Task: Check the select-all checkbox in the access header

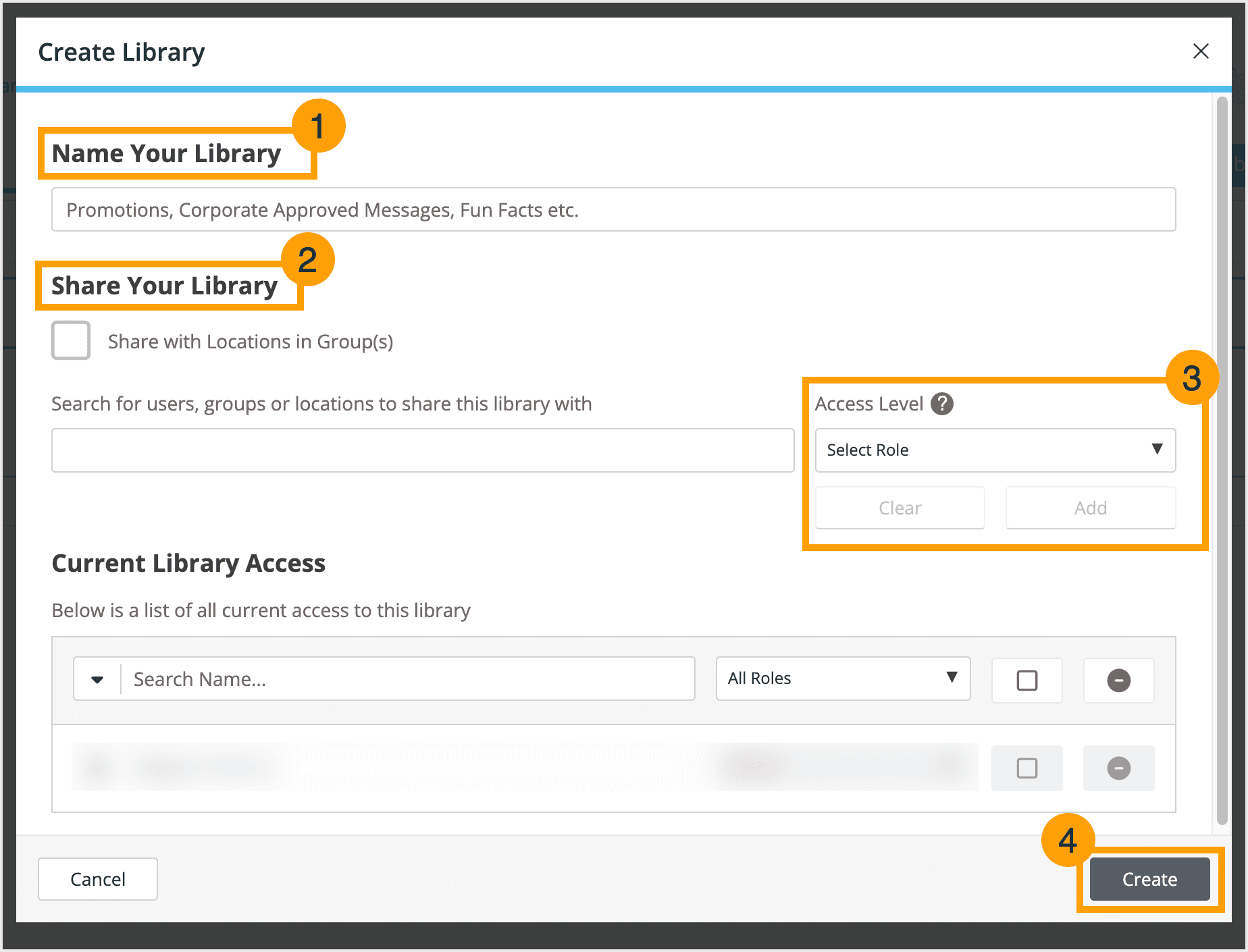Action: 1026,680
